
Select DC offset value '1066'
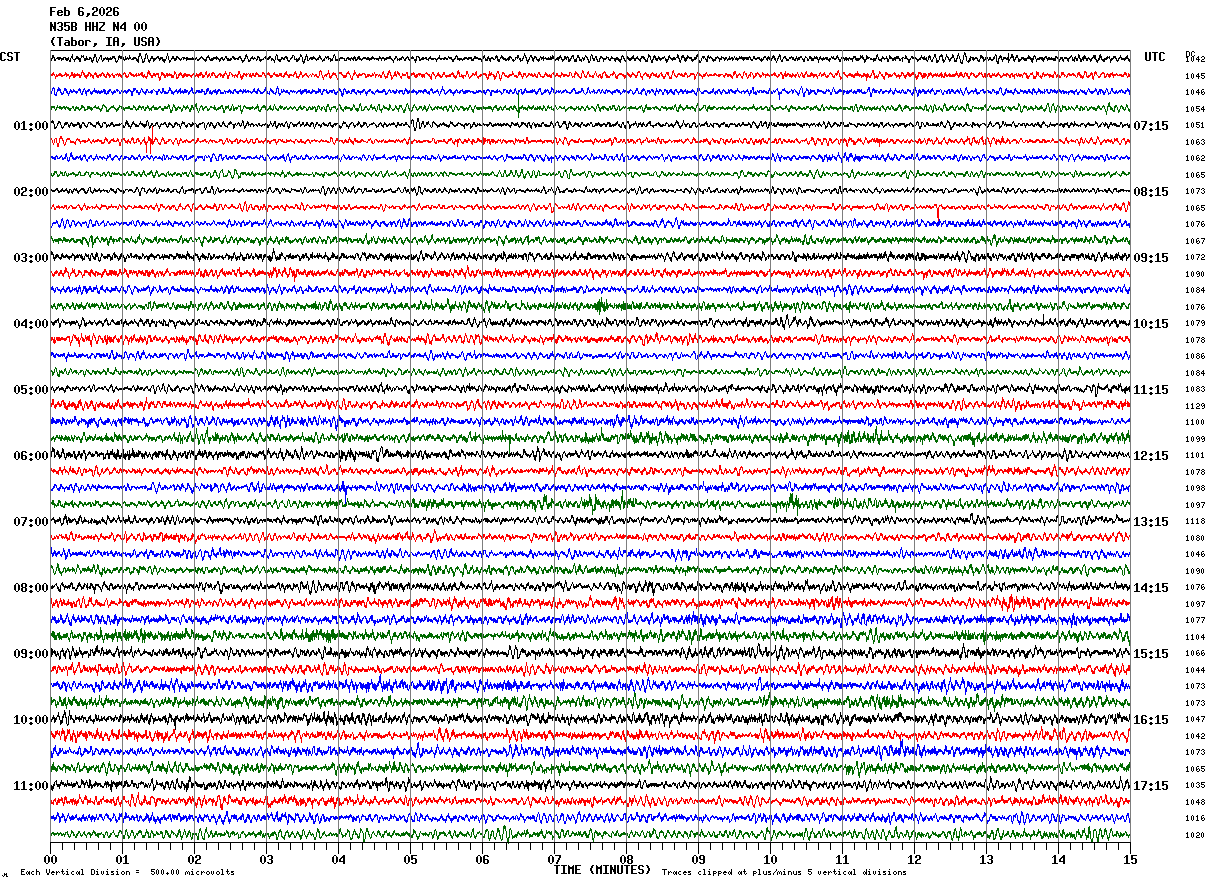pos(1195,654)
